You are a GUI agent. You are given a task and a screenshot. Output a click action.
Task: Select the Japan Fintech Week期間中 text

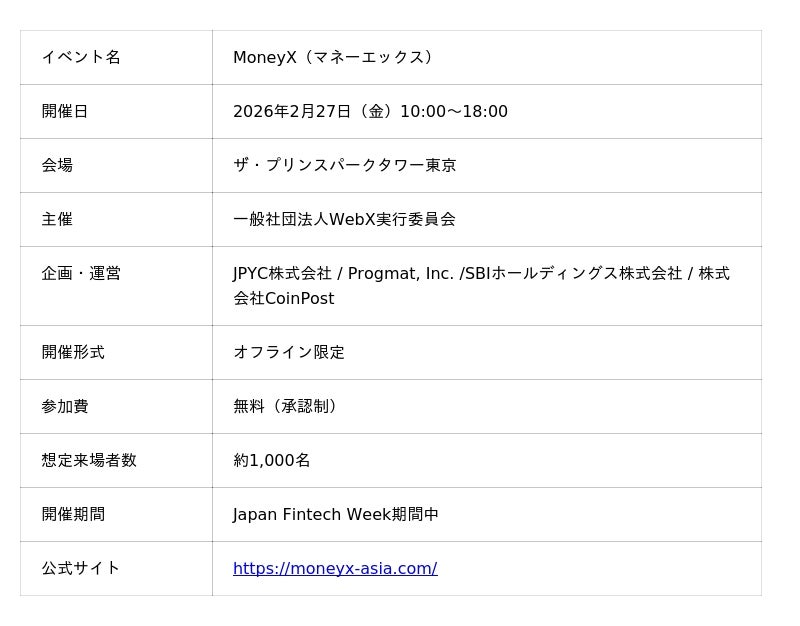[336, 514]
